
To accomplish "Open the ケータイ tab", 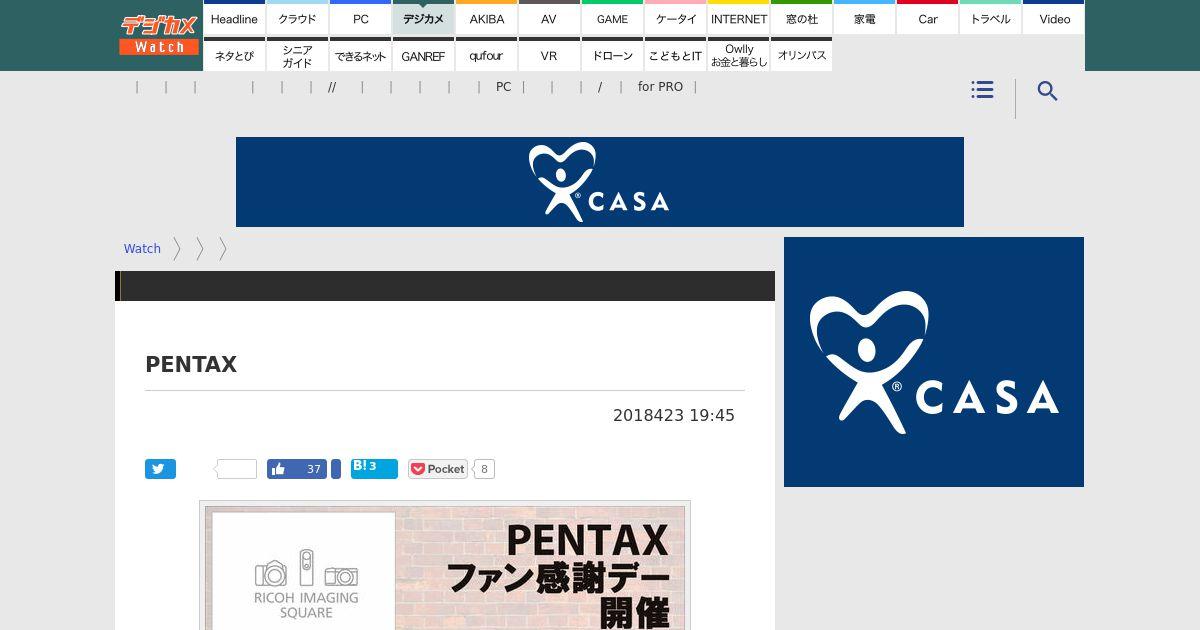I will tap(675, 19).
